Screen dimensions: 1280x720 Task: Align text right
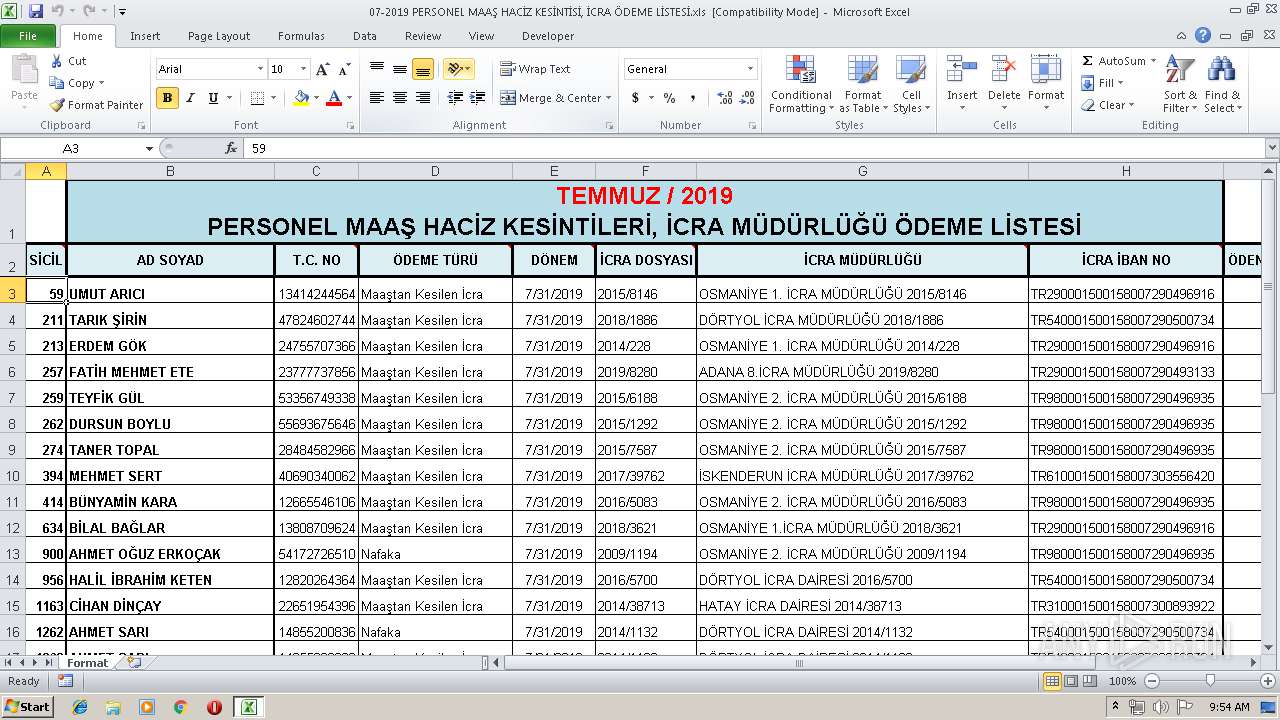pos(423,98)
